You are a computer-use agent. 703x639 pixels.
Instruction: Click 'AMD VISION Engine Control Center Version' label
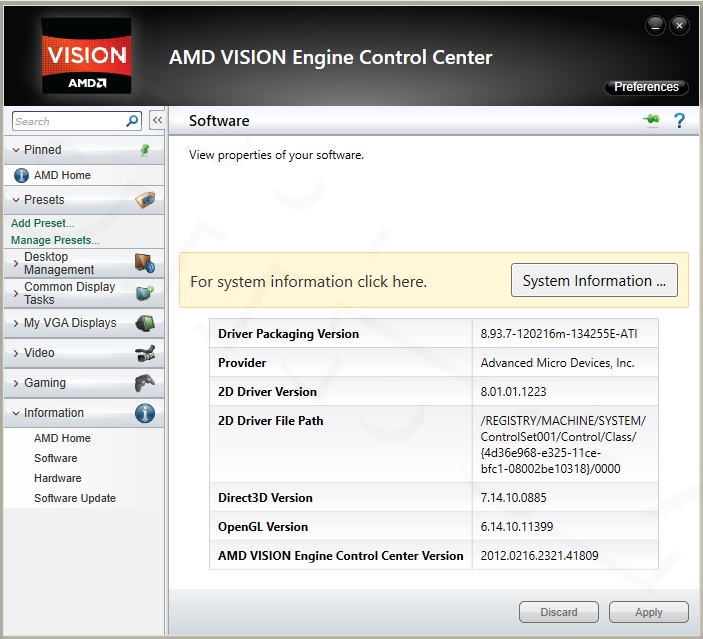[x=341, y=556]
